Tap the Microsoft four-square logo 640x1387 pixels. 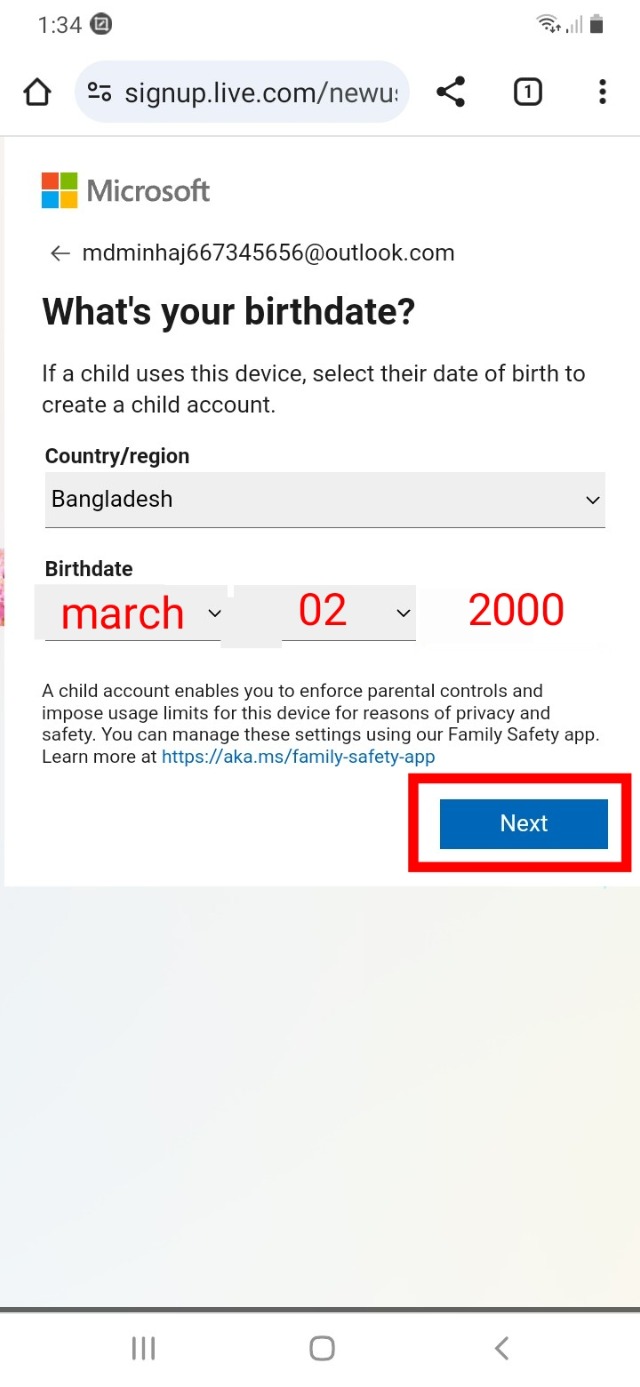click(x=58, y=190)
